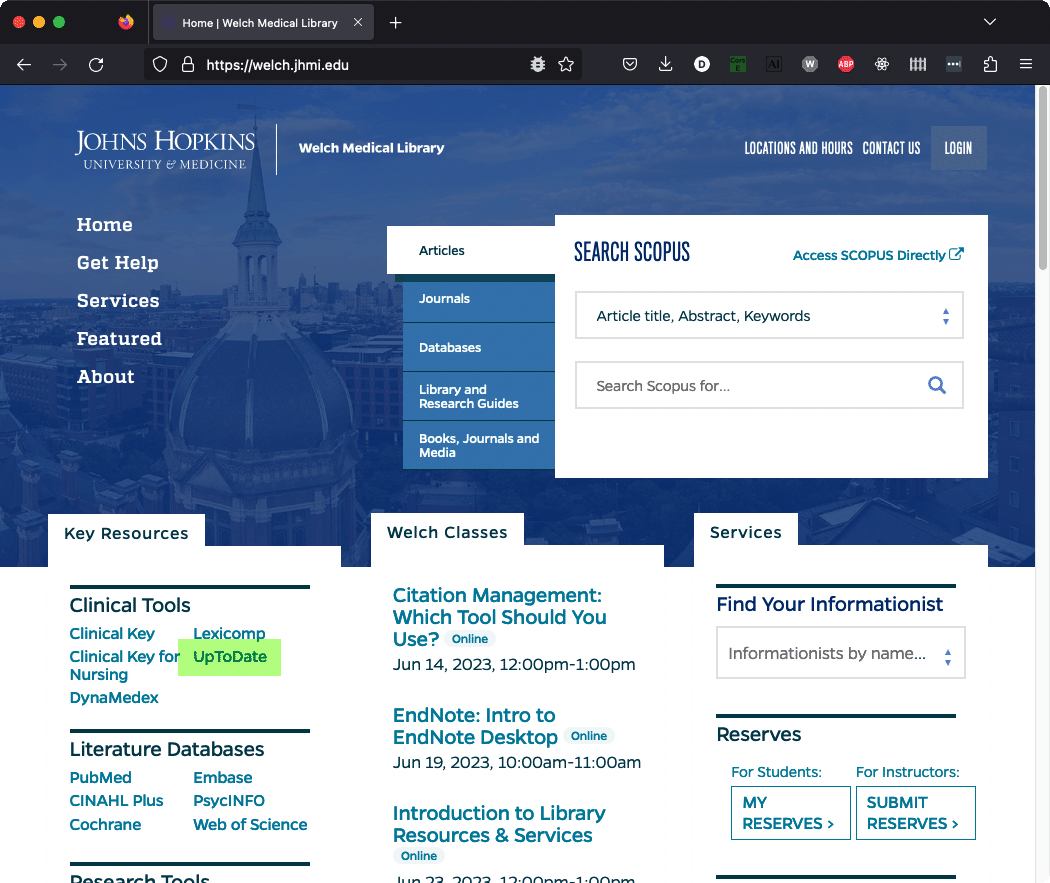Open the PubMed database link
1050x883 pixels.
[100, 777]
